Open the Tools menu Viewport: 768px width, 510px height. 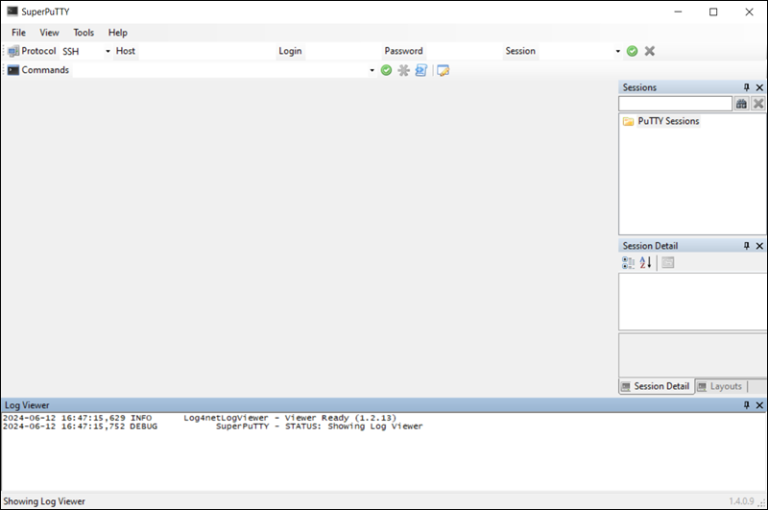point(83,32)
